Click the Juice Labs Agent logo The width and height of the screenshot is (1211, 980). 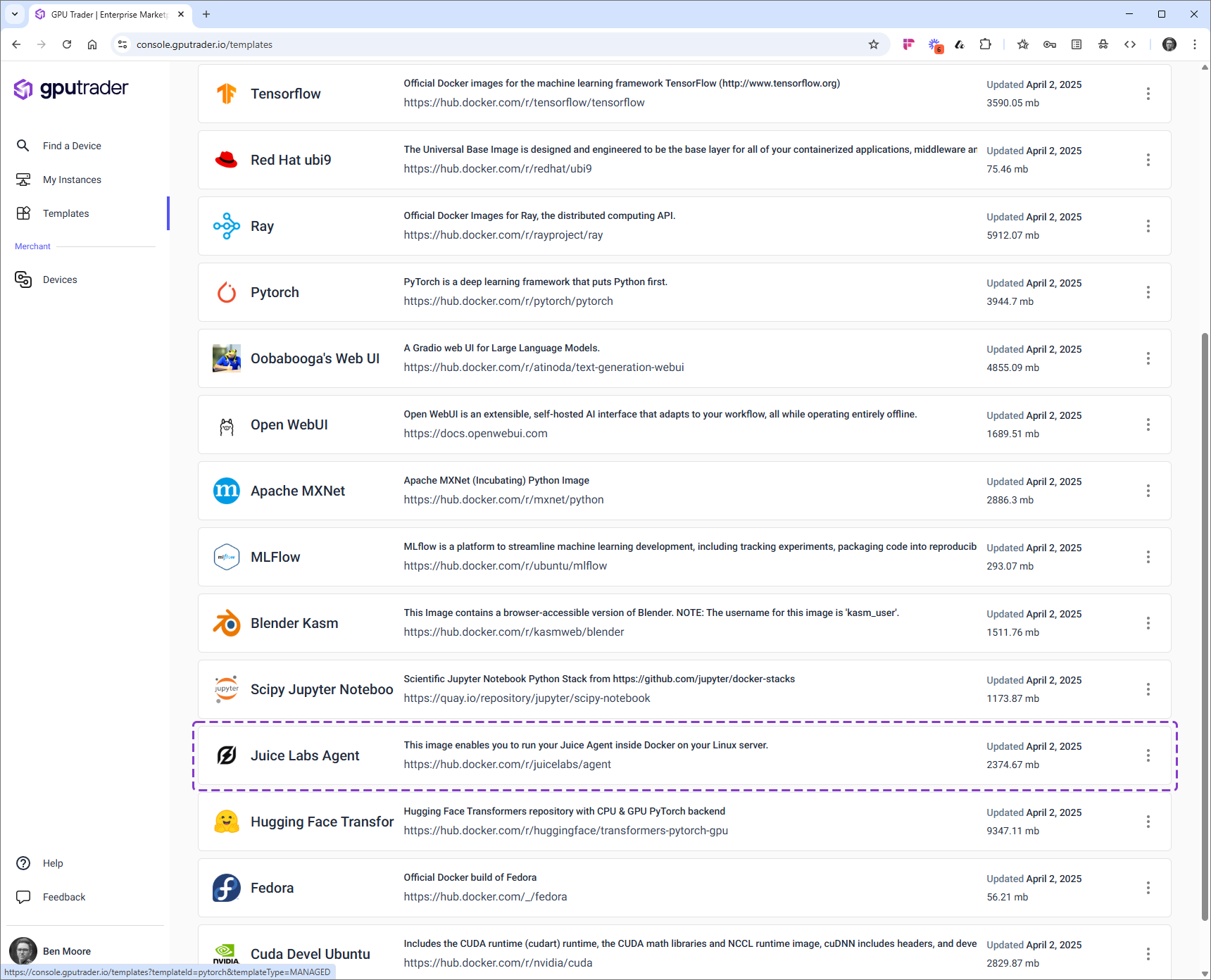point(227,755)
